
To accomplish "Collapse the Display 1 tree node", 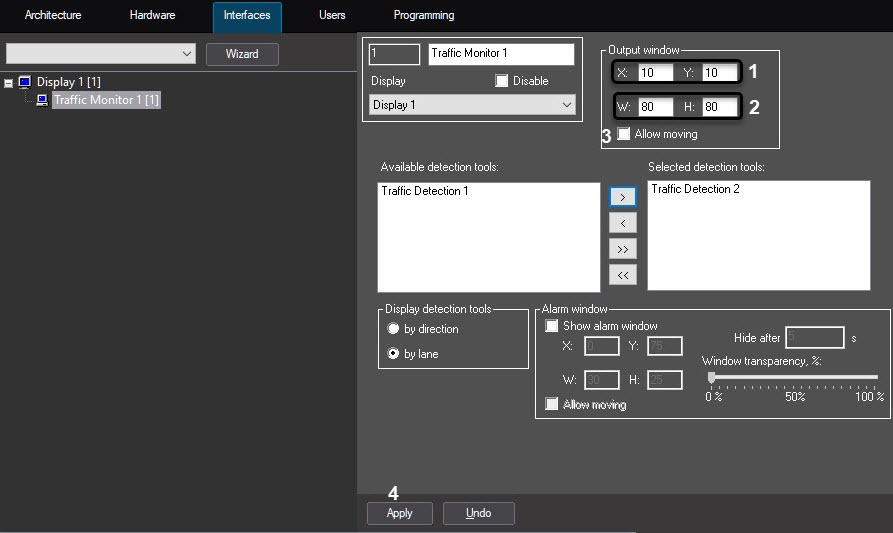I will pyautogui.click(x=9, y=82).
